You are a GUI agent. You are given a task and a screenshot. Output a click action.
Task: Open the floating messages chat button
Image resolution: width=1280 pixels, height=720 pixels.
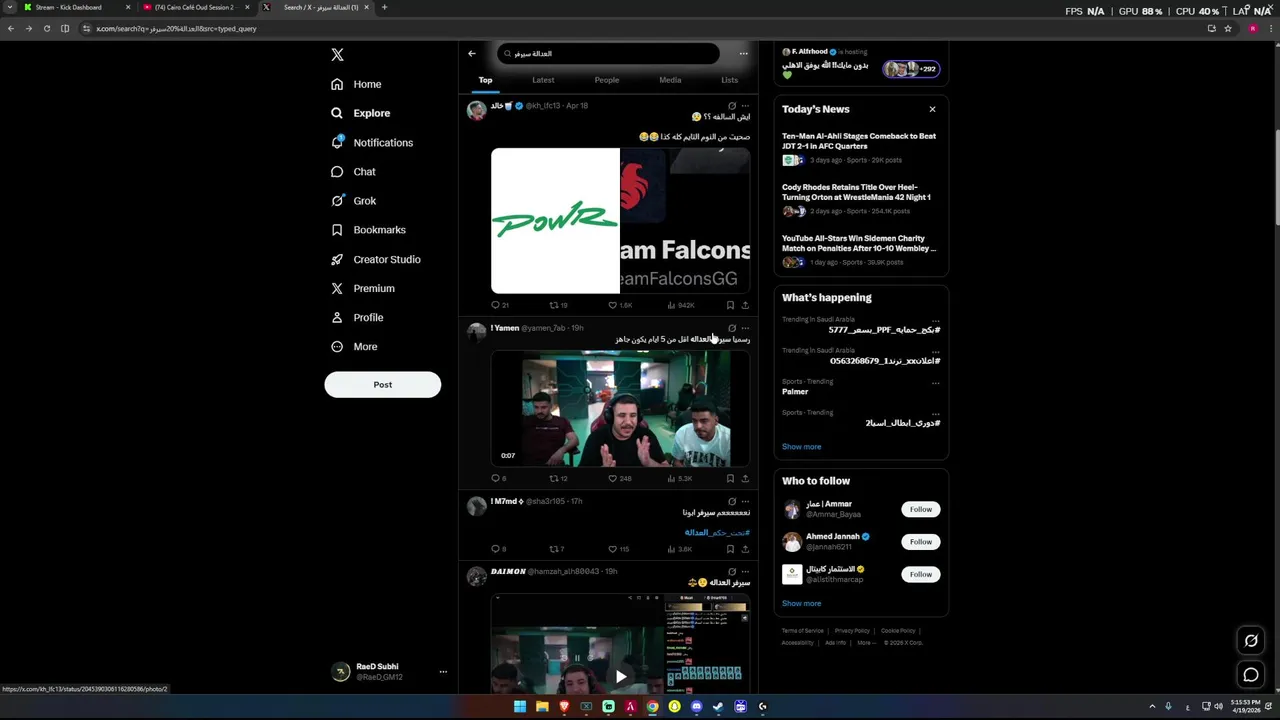coord(1251,675)
